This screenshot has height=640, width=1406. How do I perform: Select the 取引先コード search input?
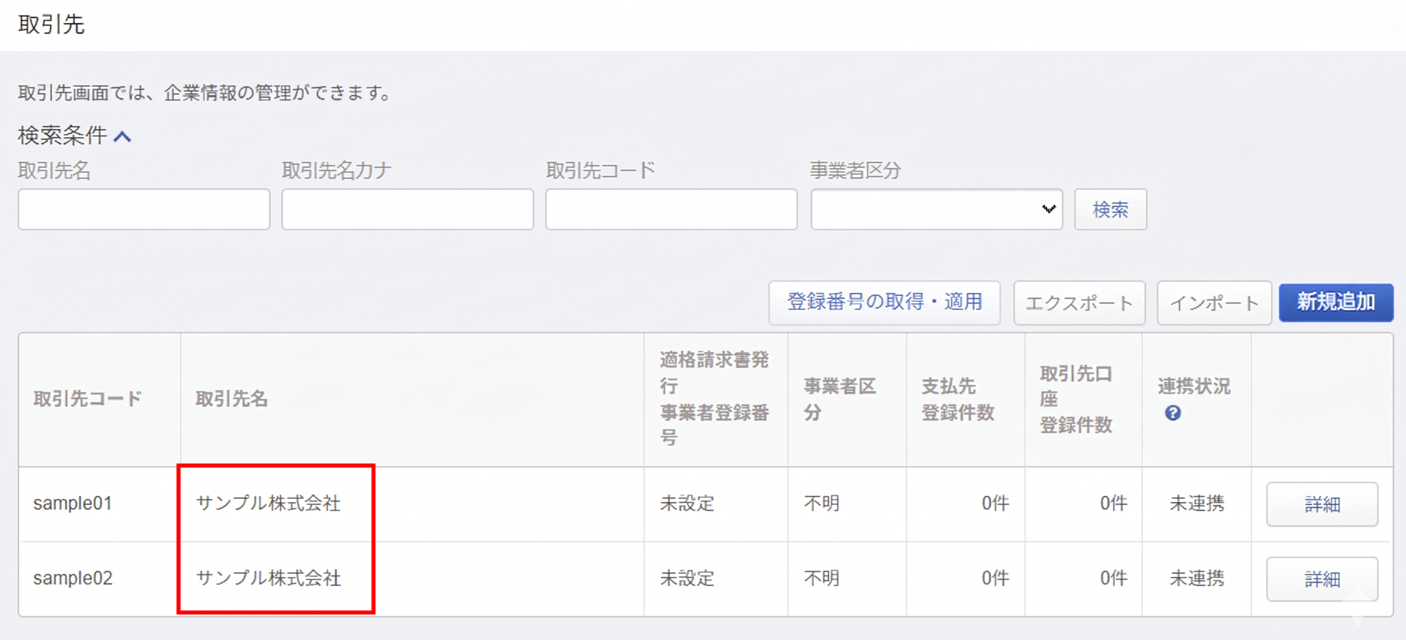coord(671,209)
